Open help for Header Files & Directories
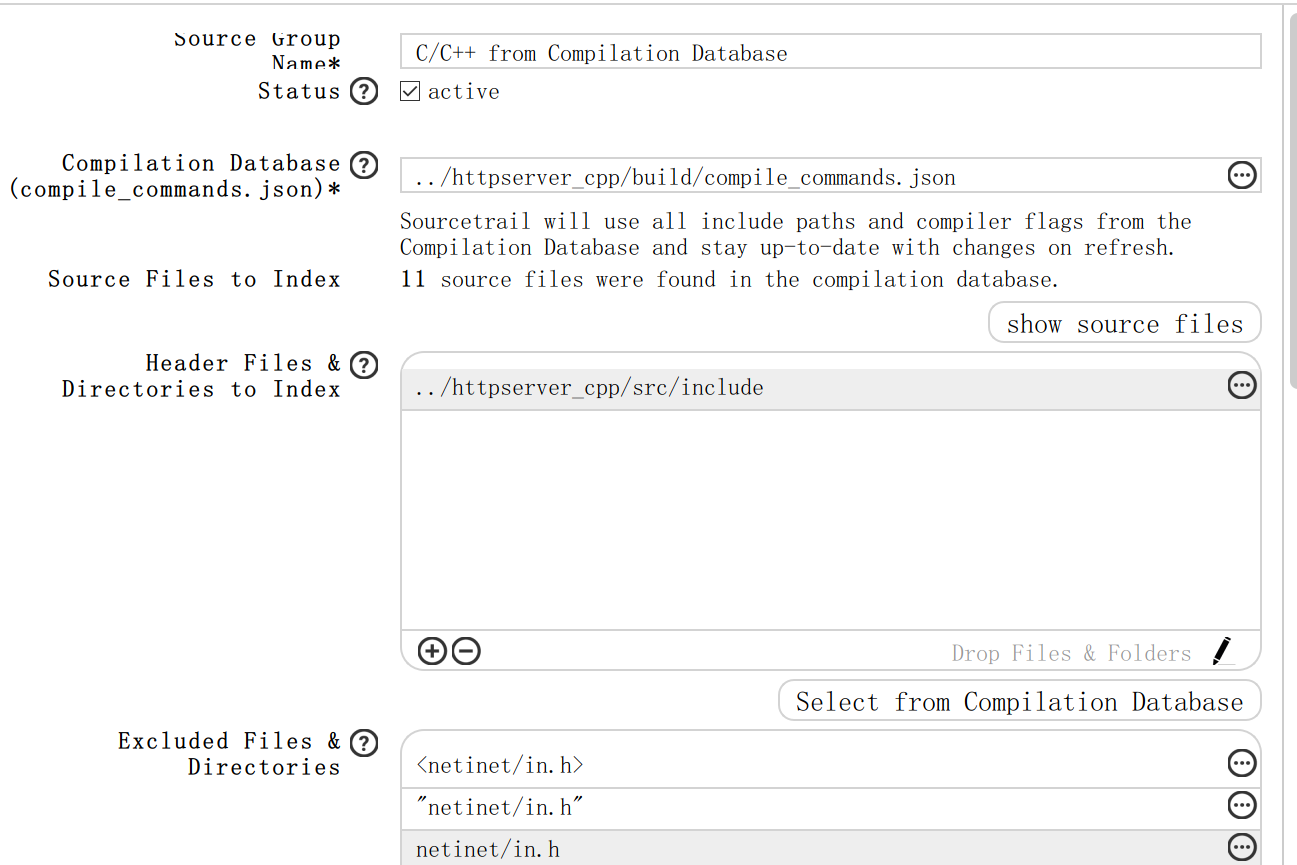The height and width of the screenshot is (865, 1297). pos(364,364)
